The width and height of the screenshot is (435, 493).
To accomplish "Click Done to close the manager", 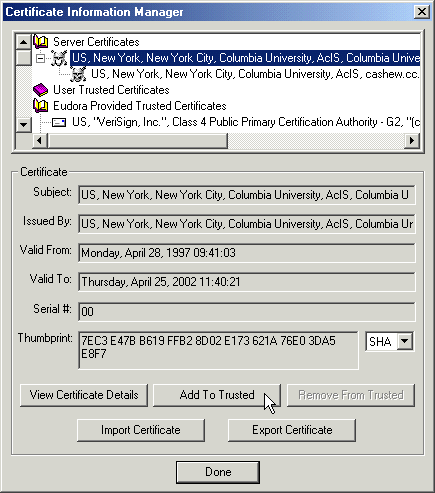I will click(218, 472).
